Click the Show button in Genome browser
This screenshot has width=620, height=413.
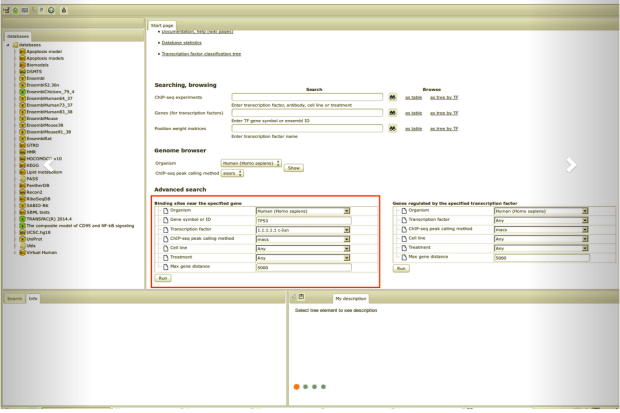click(294, 168)
